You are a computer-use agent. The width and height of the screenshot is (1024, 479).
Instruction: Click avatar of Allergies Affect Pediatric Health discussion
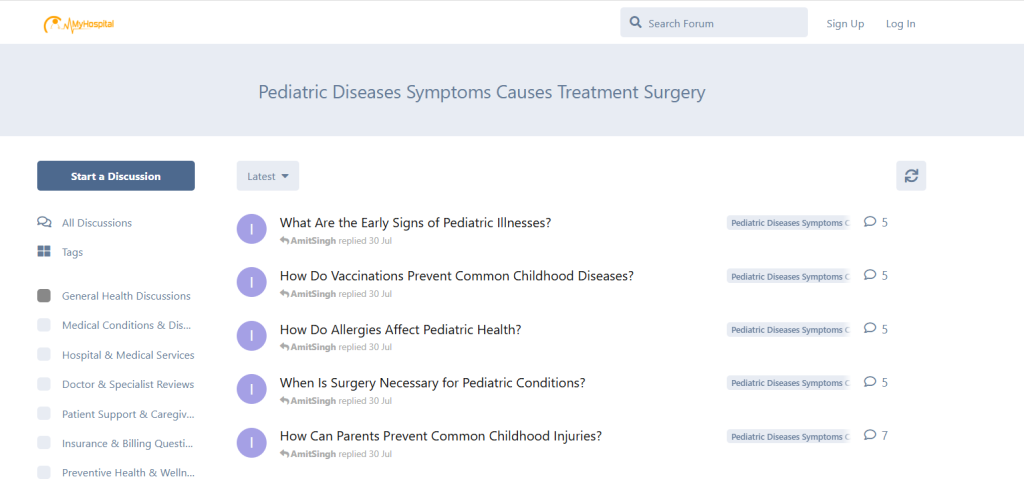click(x=252, y=336)
